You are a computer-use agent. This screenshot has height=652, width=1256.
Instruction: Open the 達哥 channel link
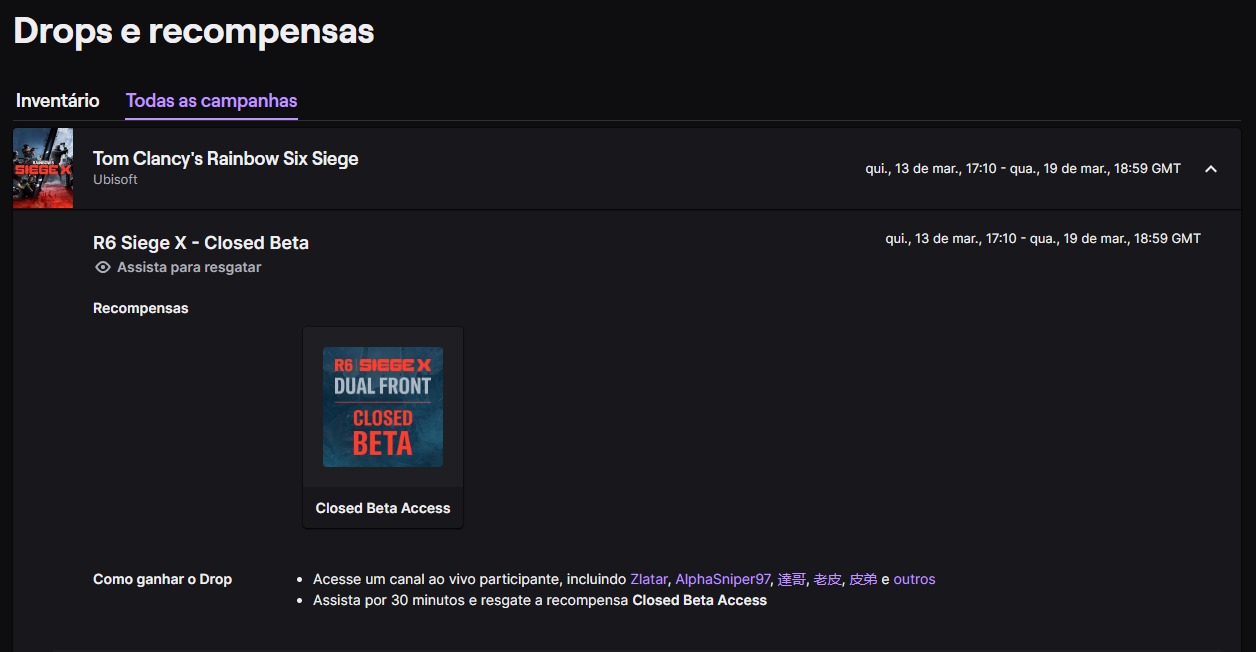tap(792, 579)
